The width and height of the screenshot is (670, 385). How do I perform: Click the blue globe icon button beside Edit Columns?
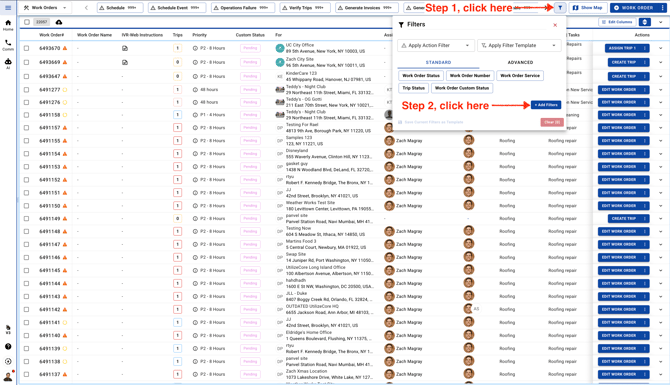644,22
